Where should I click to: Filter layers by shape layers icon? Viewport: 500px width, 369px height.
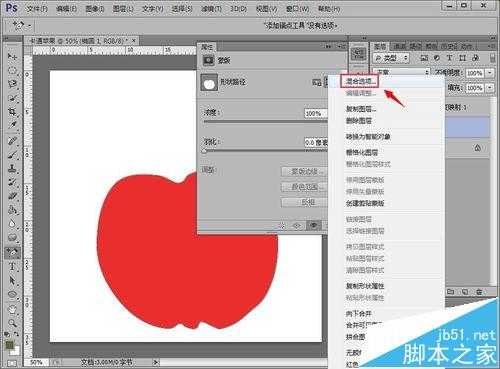point(462,58)
